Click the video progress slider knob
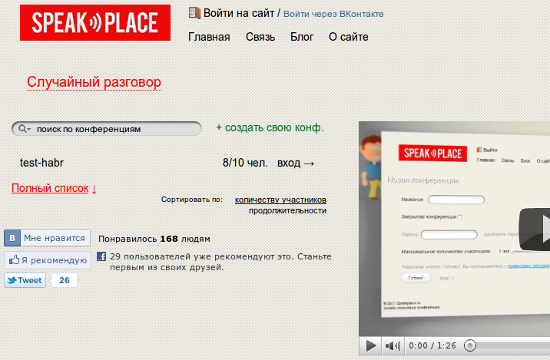This screenshot has height=360, width=550. click(x=470, y=346)
